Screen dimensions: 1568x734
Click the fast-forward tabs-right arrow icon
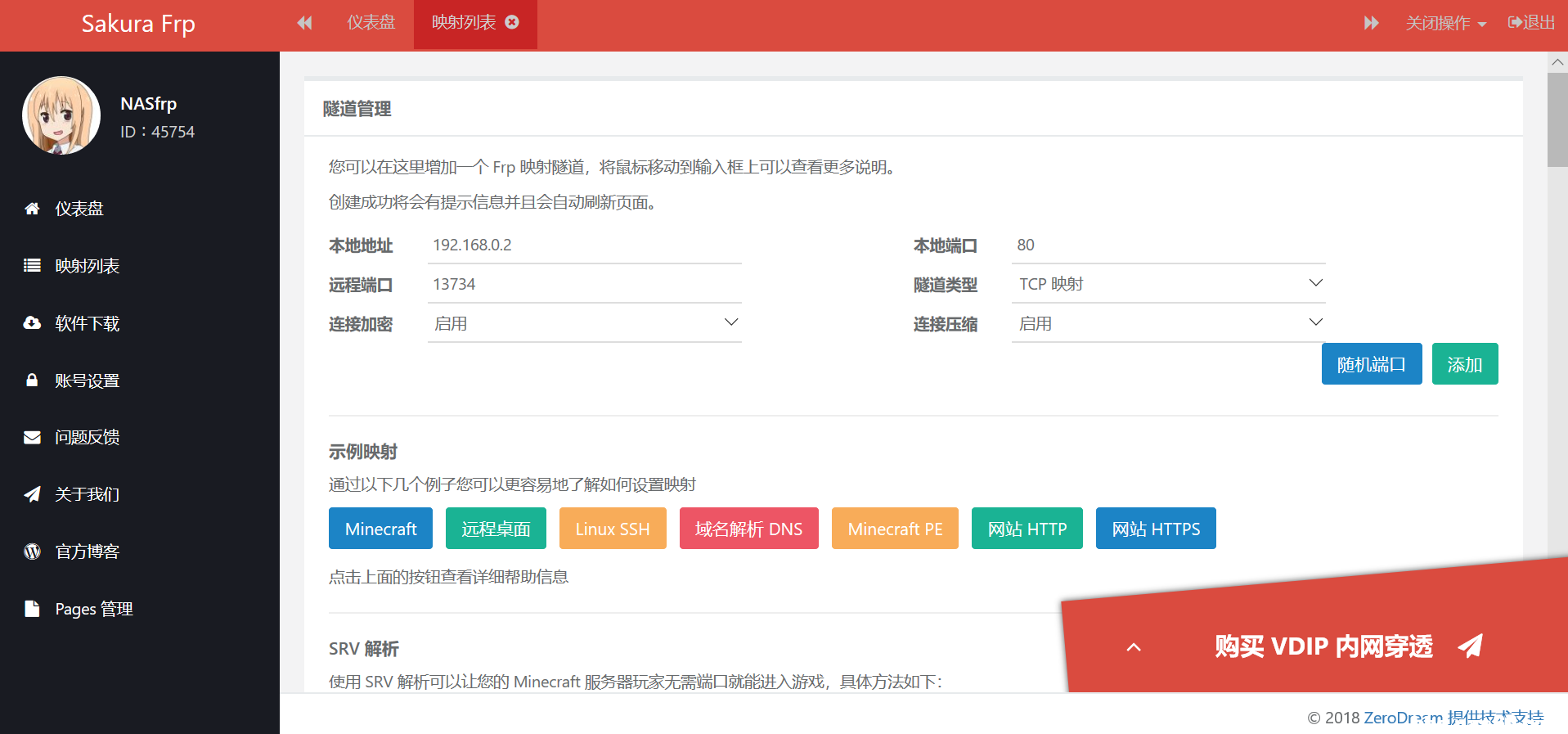(x=1372, y=23)
